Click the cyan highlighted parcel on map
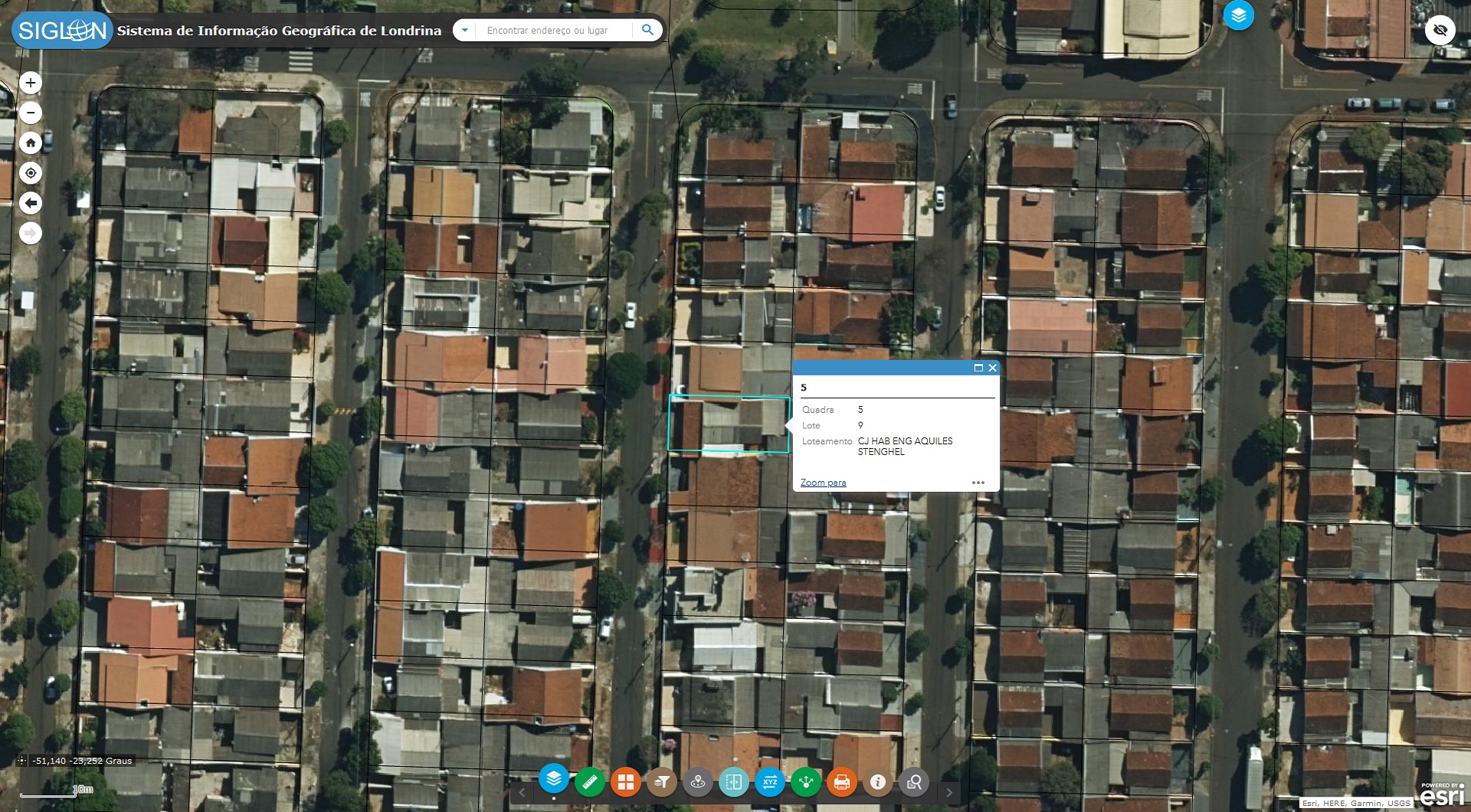The image size is (1471, 812). 728,424
